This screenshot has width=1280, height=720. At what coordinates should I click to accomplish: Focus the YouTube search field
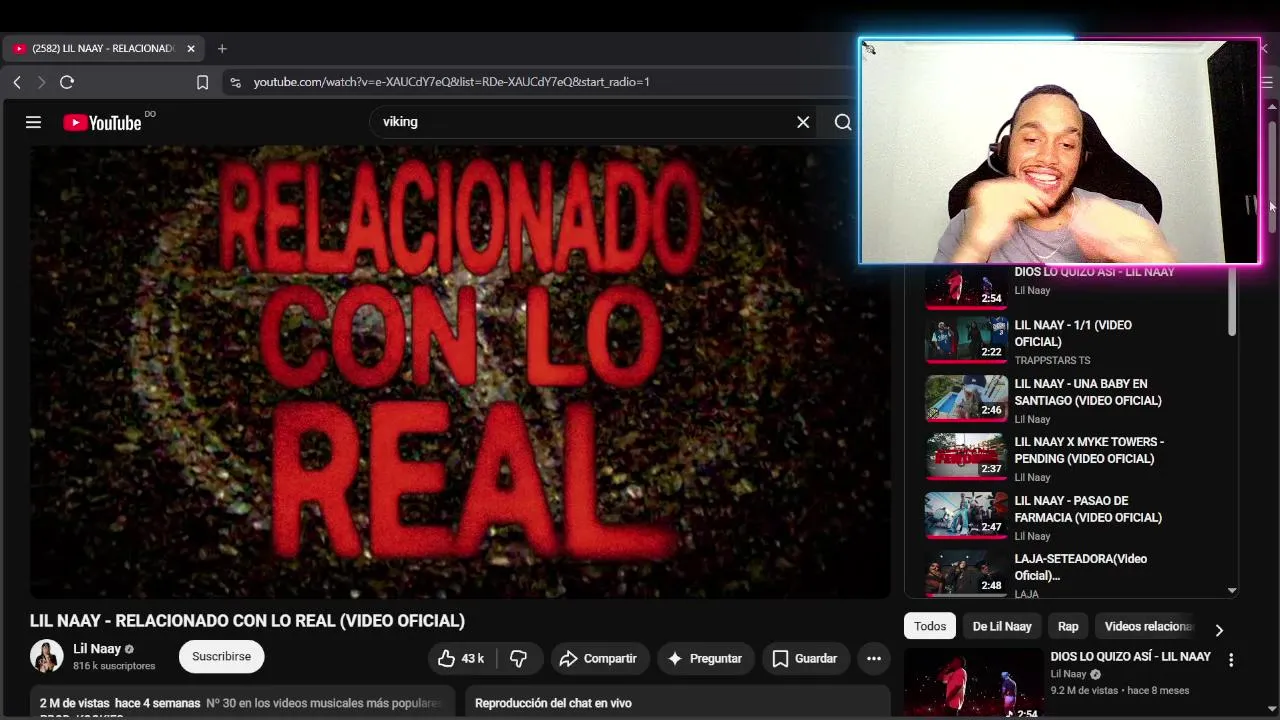point(585,122)
